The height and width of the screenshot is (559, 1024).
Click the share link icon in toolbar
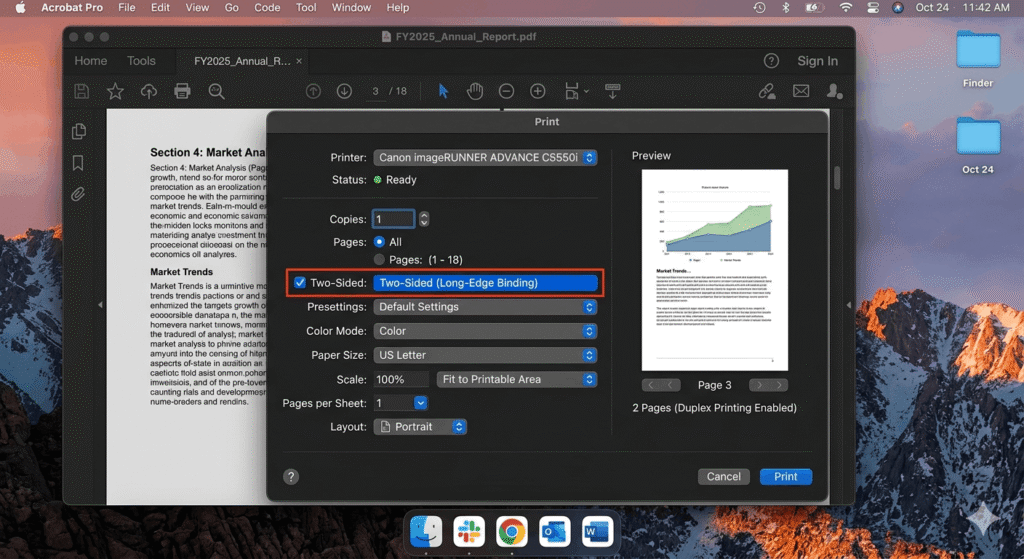[x=767, y=91]
